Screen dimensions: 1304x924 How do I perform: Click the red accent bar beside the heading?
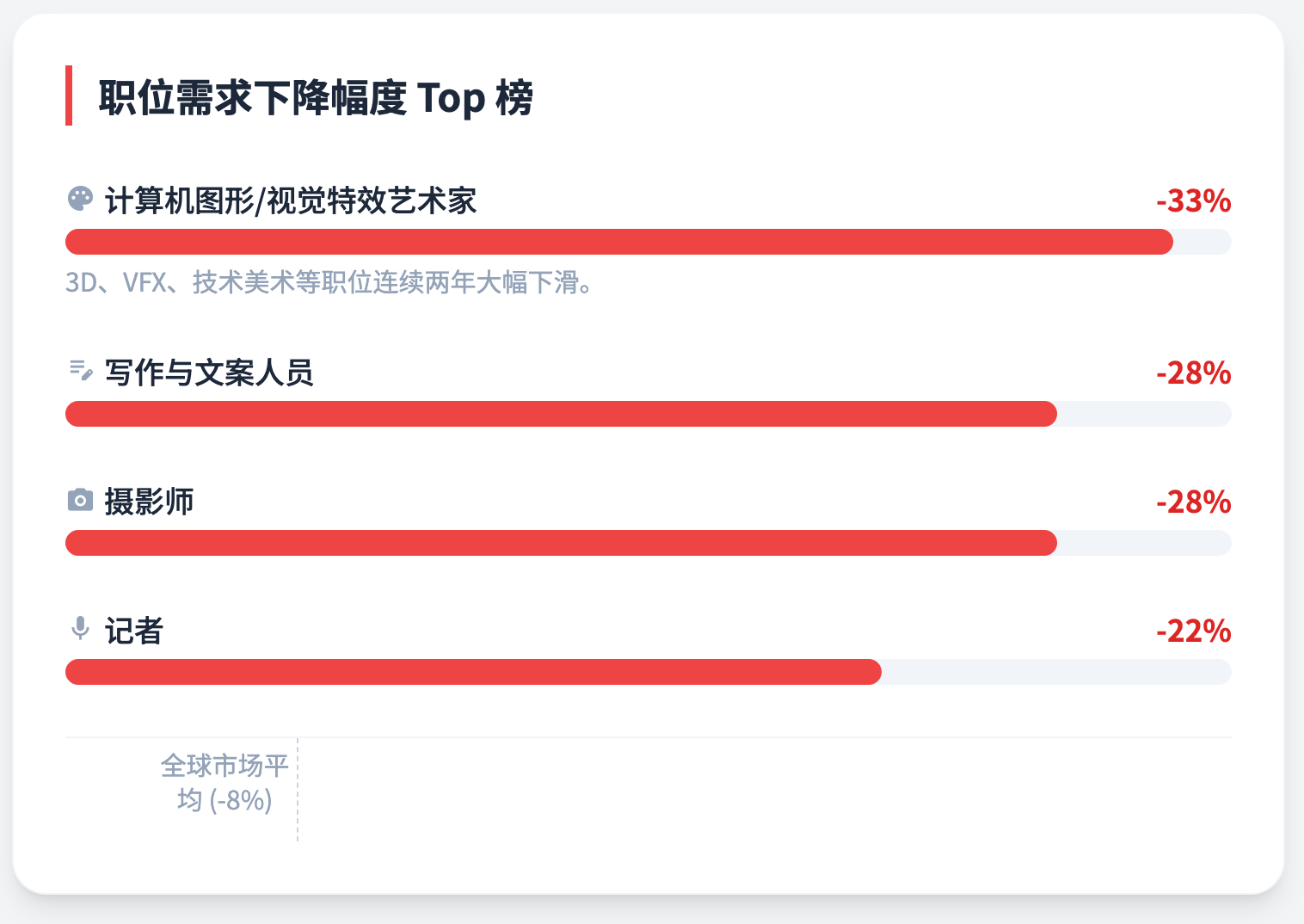(x=69, y=95)
